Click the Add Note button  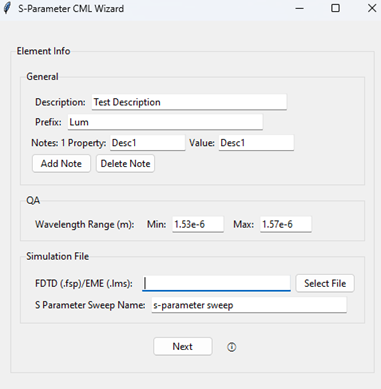(61, 164)
